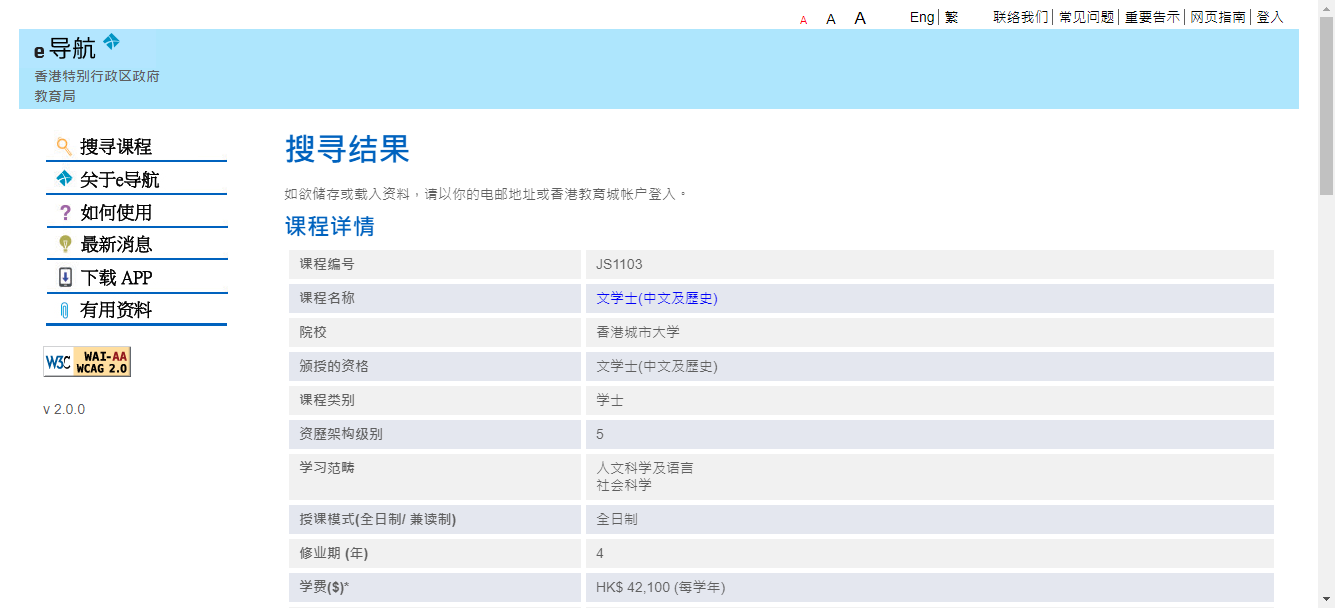Select the small red font size A
The width and height of the screenshot is (1335, 608).
803,20
